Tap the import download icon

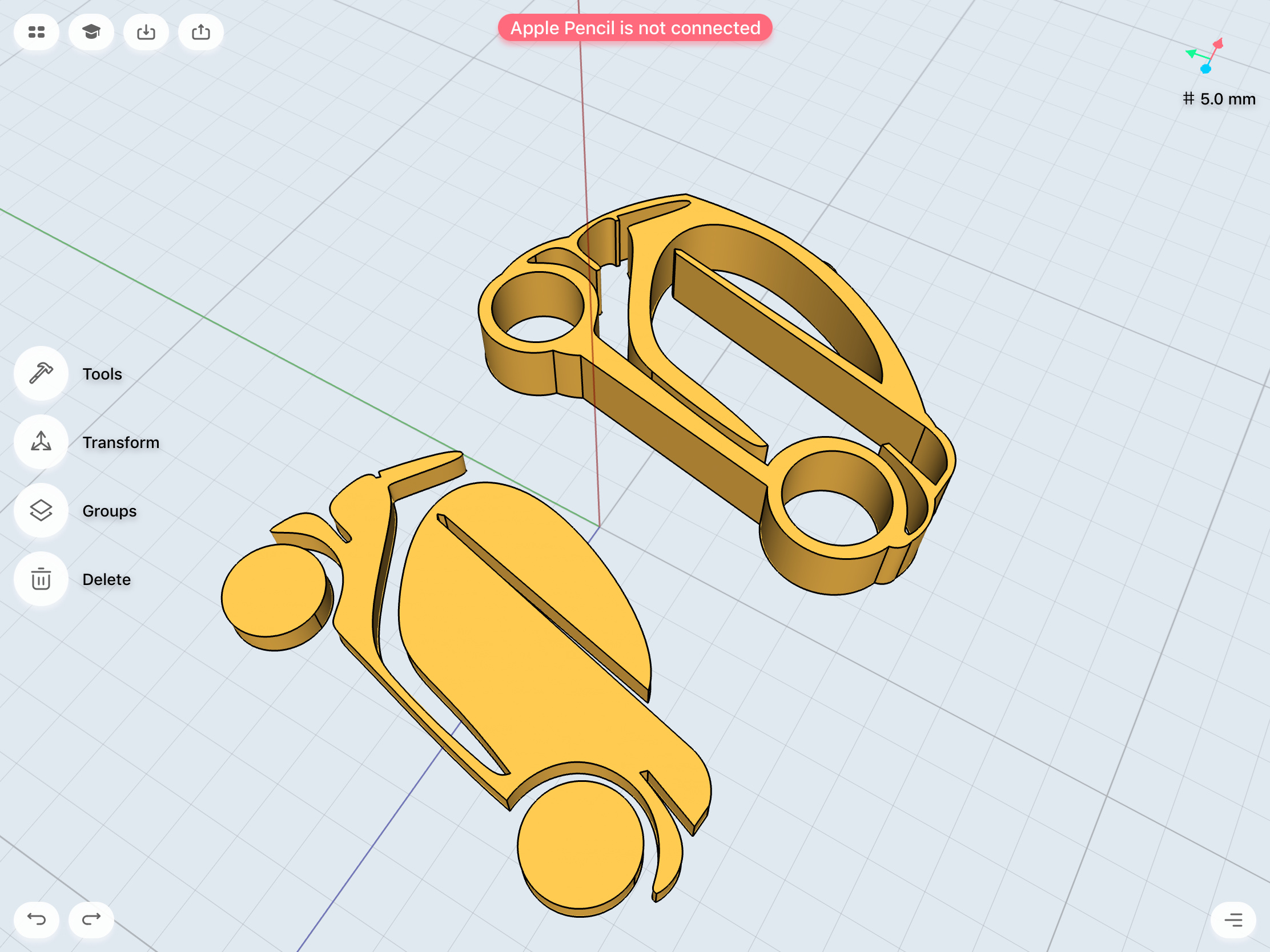coord(146,32)
